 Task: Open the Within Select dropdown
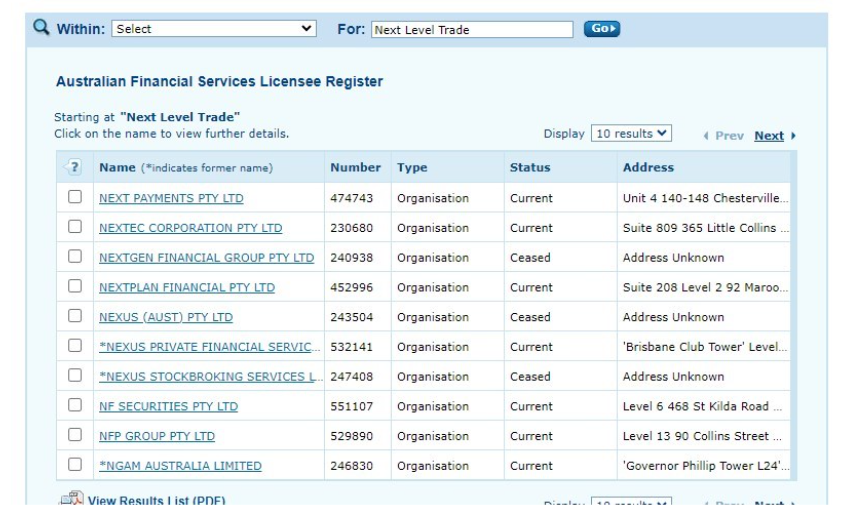[214, 29]
